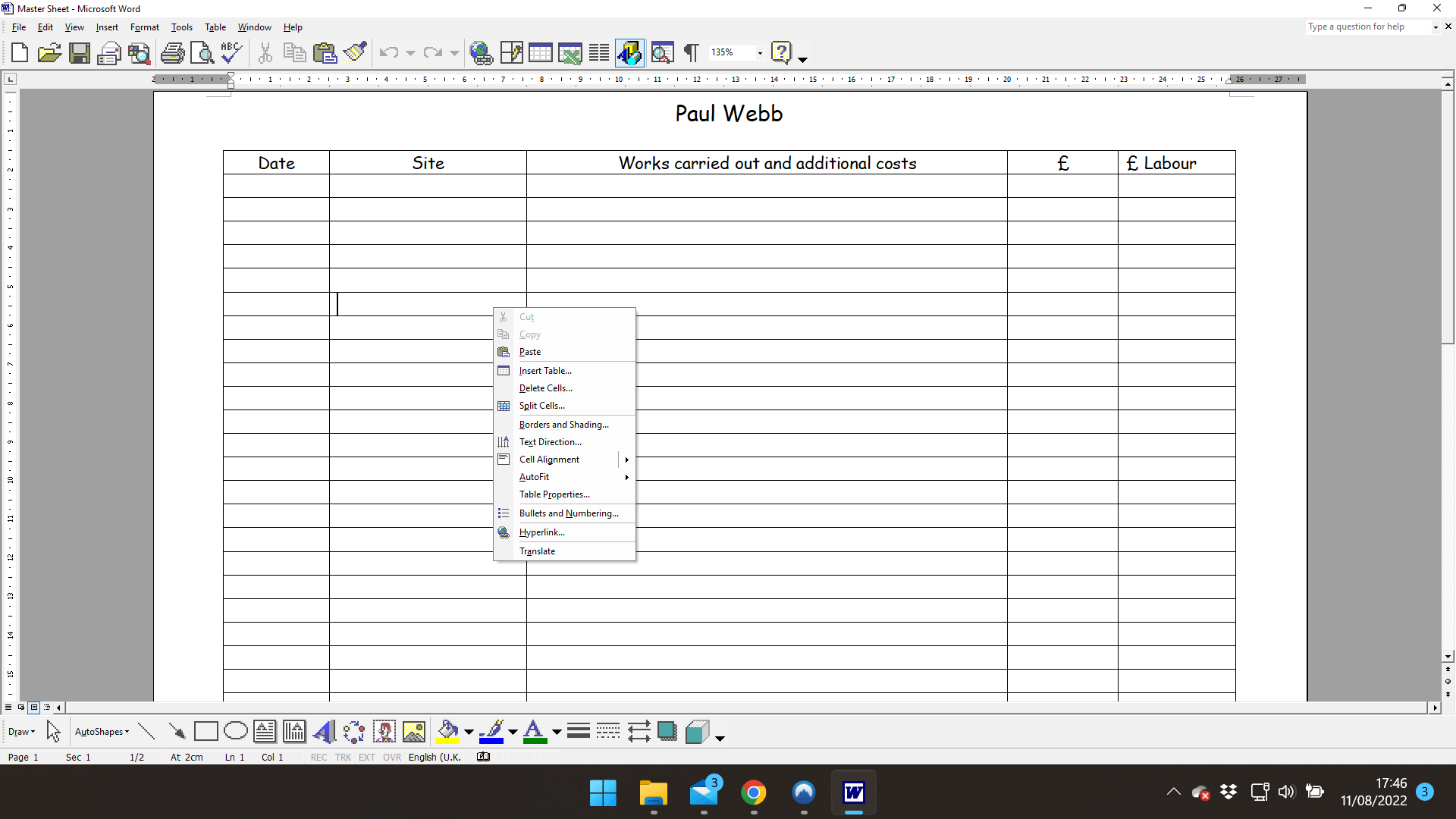Click the Save floppy disk icon
Image resolution: width=1456 pixels, height=819 pixels.
point(80,53)
